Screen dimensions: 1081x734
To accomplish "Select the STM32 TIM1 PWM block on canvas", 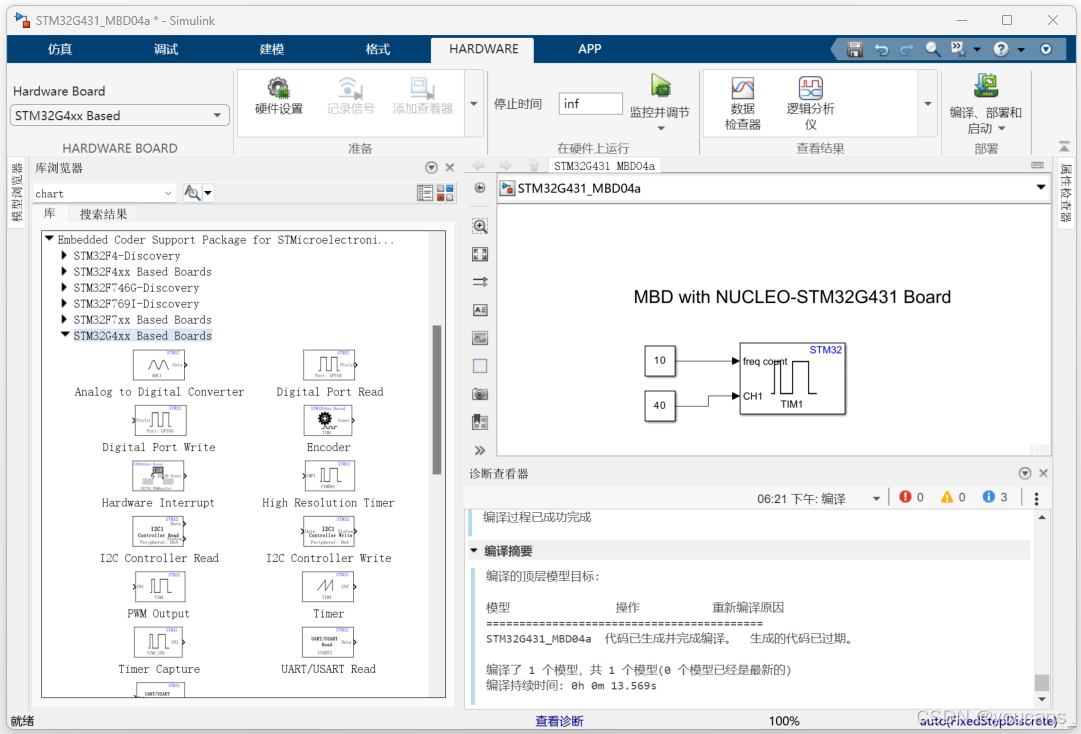I will click(x=792, y=378).
